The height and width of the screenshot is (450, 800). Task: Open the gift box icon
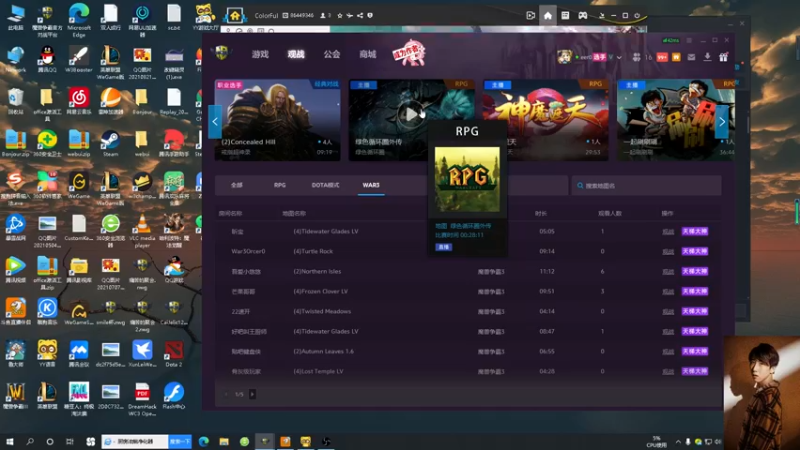pos(723,57)
